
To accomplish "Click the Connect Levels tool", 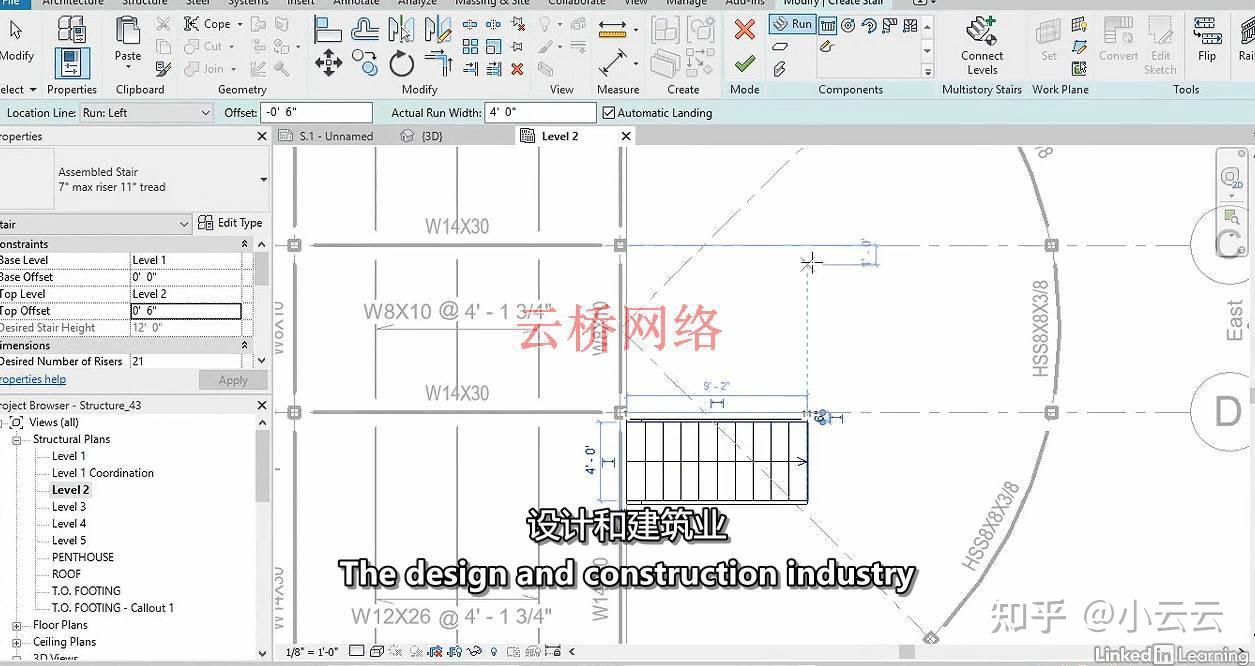I will pos(982,46).
